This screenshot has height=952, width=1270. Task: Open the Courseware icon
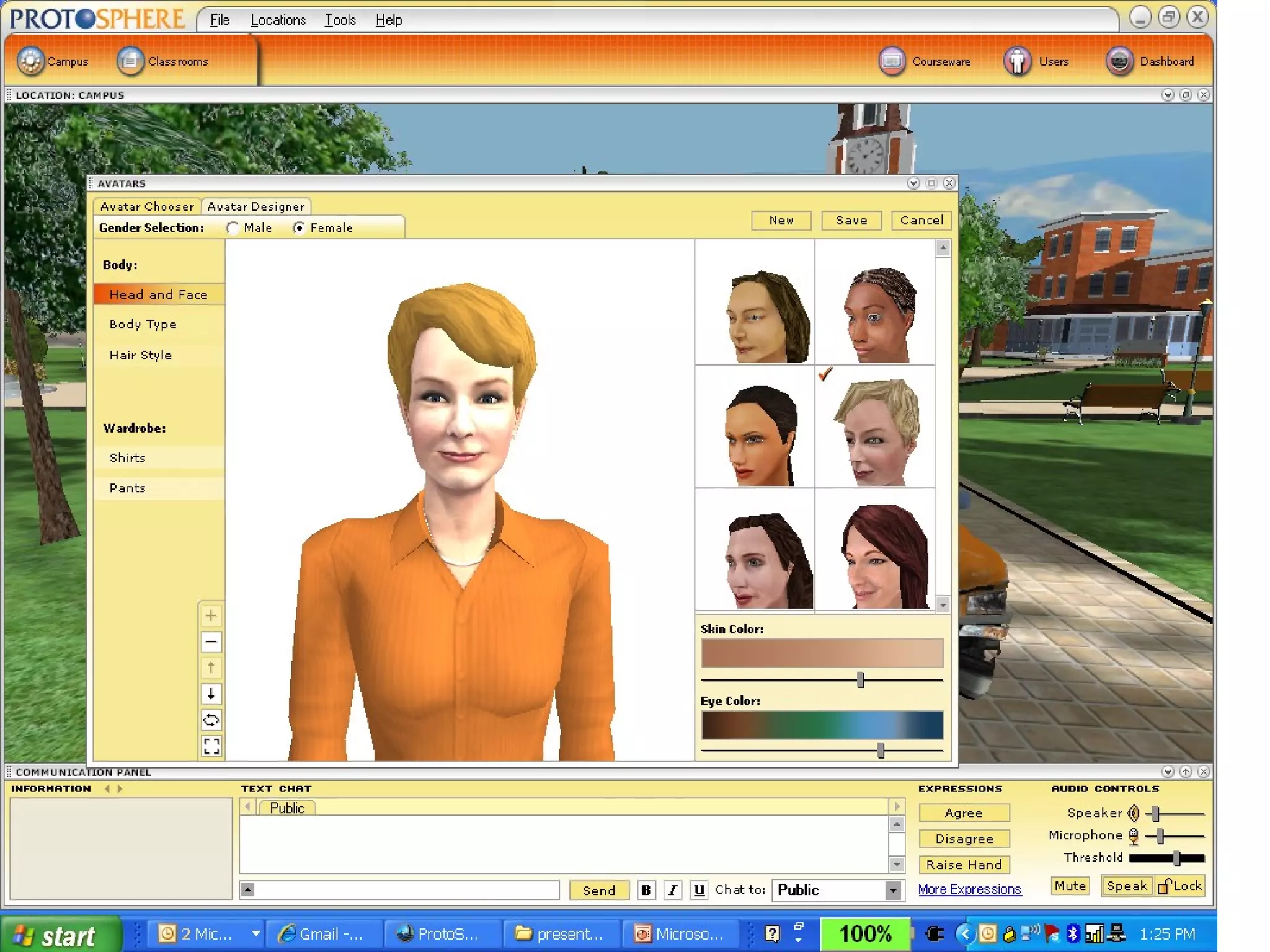(x=892, y=61)
